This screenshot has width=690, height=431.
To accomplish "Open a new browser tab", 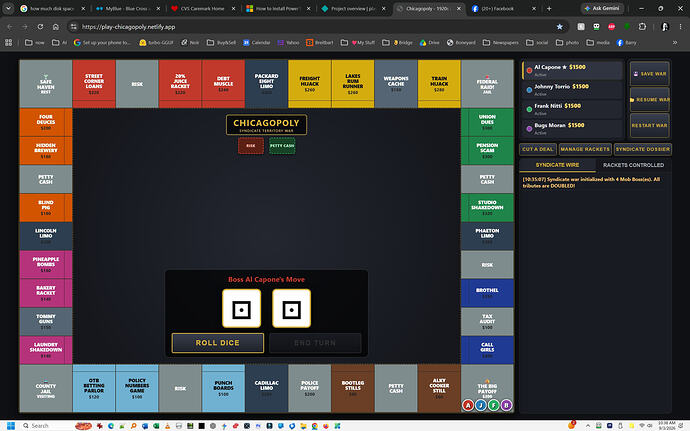I will pos(549,8).
